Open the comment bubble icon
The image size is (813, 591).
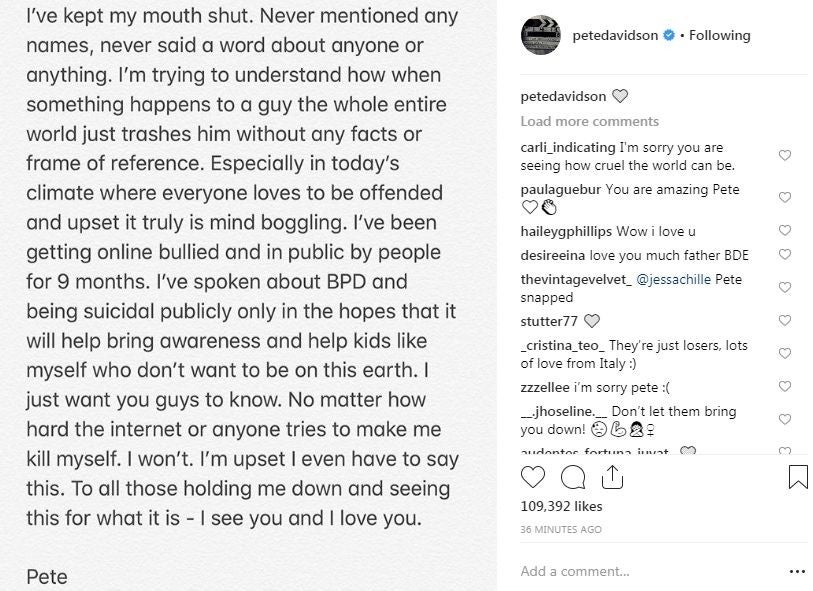point(573,477)
